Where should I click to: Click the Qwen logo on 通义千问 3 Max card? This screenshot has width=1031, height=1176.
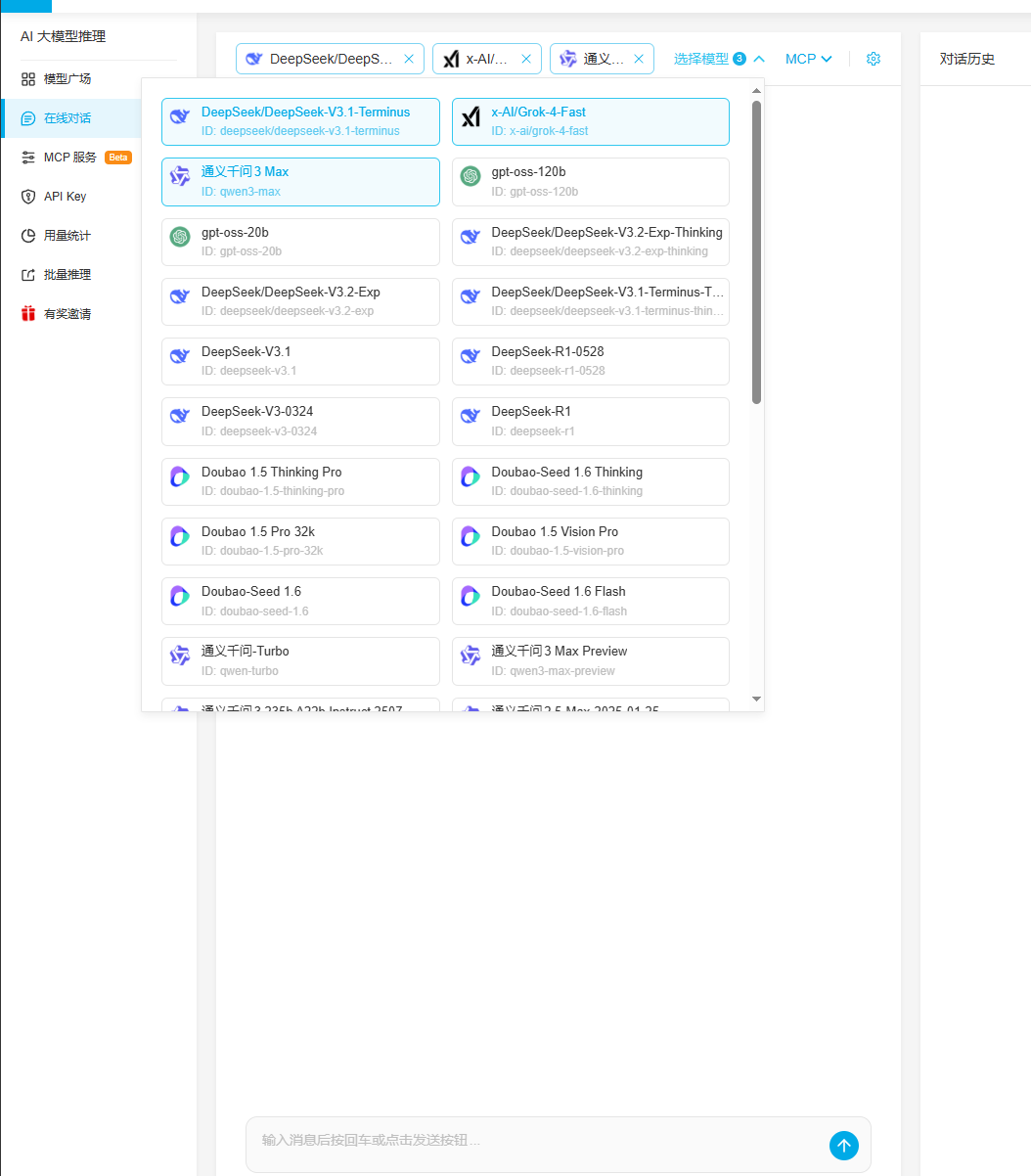(180, 176)
